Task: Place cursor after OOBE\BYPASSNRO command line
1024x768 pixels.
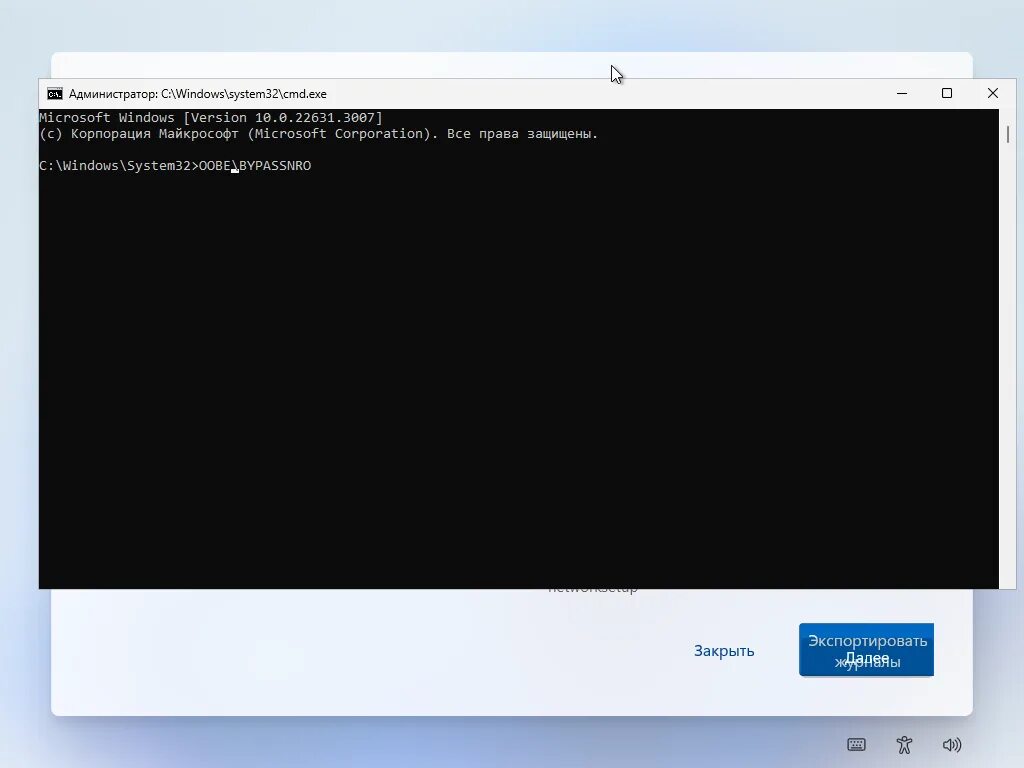Action: point(315,165)
